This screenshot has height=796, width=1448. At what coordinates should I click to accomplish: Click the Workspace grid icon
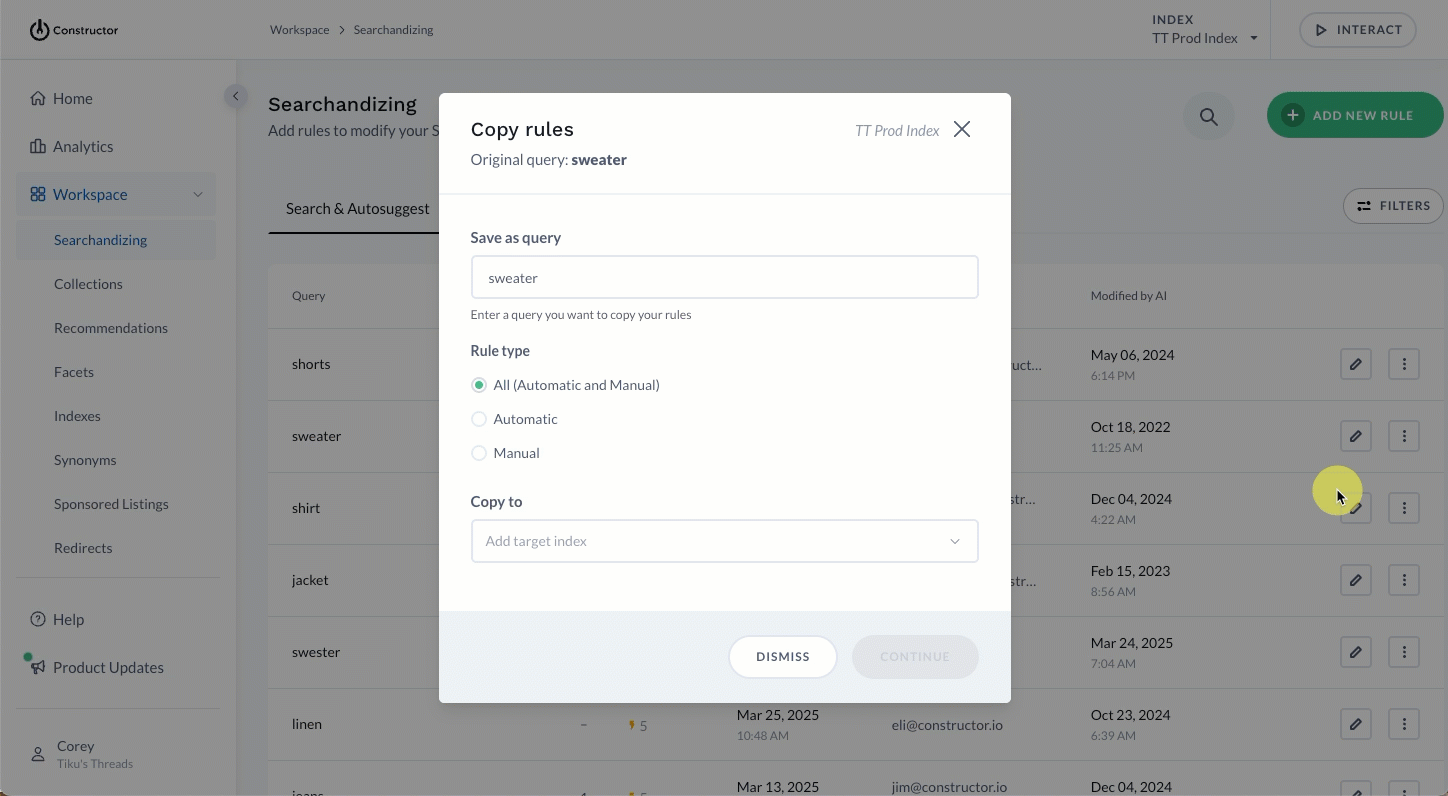[38, 194]
